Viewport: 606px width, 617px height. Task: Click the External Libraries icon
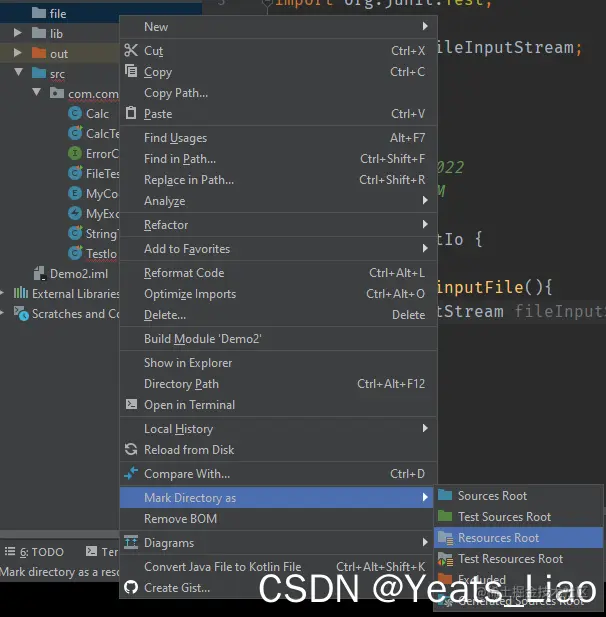click(21, 293)
